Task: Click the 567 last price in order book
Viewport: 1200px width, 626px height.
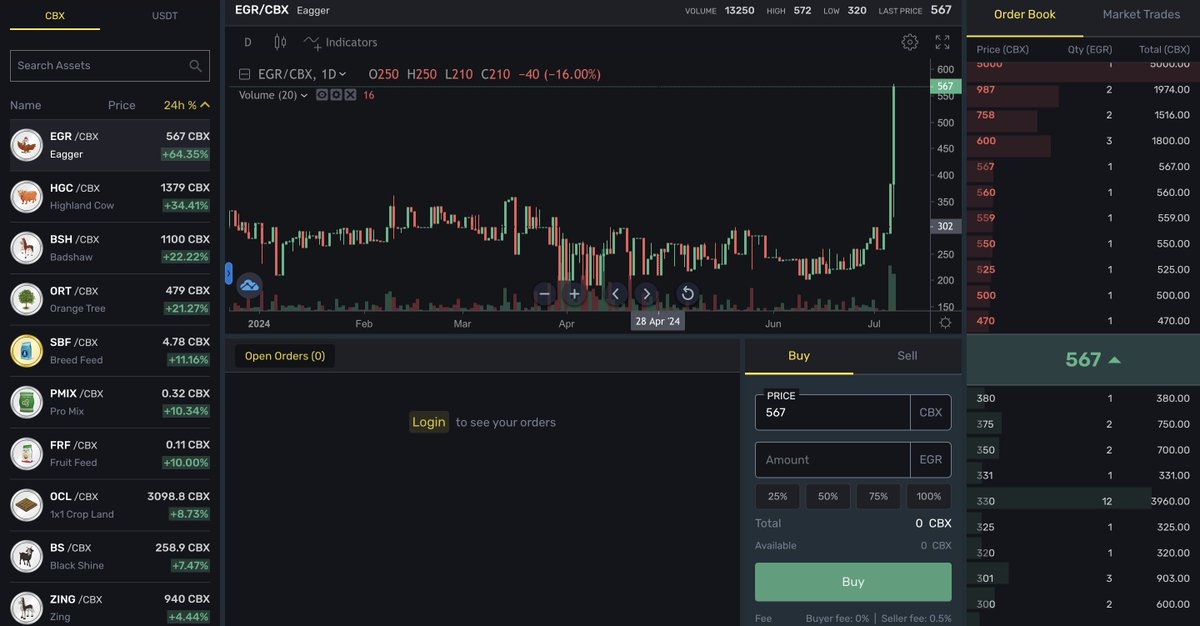Action: click(x=1083, y=359)
